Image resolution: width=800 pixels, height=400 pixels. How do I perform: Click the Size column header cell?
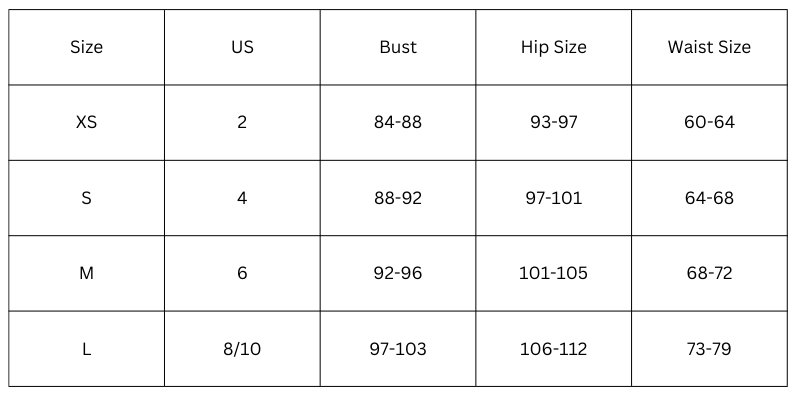pyautogui.click(x=87, y=47)
